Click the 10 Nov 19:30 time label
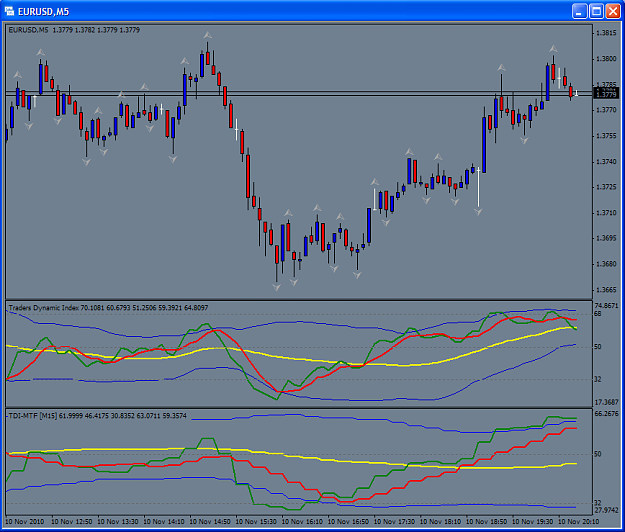 533,521
